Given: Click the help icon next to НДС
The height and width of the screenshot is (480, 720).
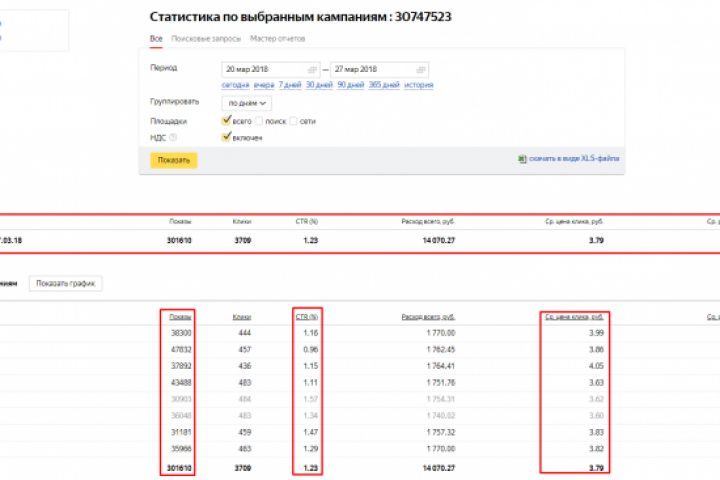Looking at the screenshot, I should 173,137.
